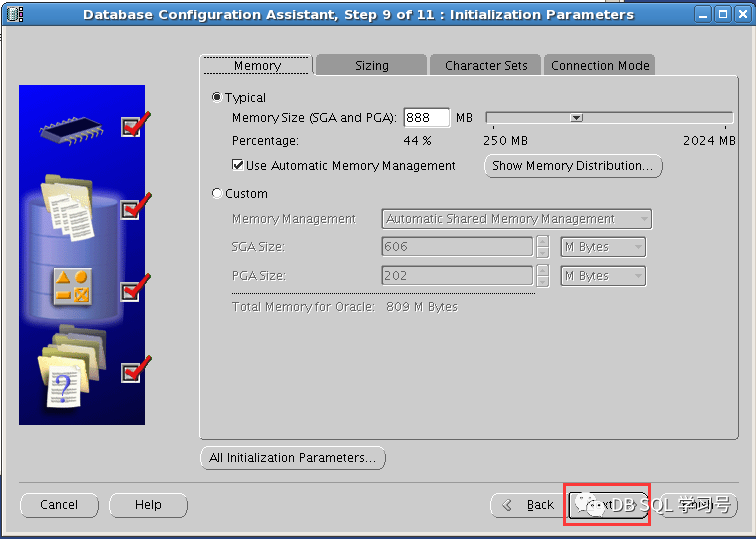Open All Initialization Parameters
Image resolution: width=756 pixels, height=539 pixels.
coord(293,458)
